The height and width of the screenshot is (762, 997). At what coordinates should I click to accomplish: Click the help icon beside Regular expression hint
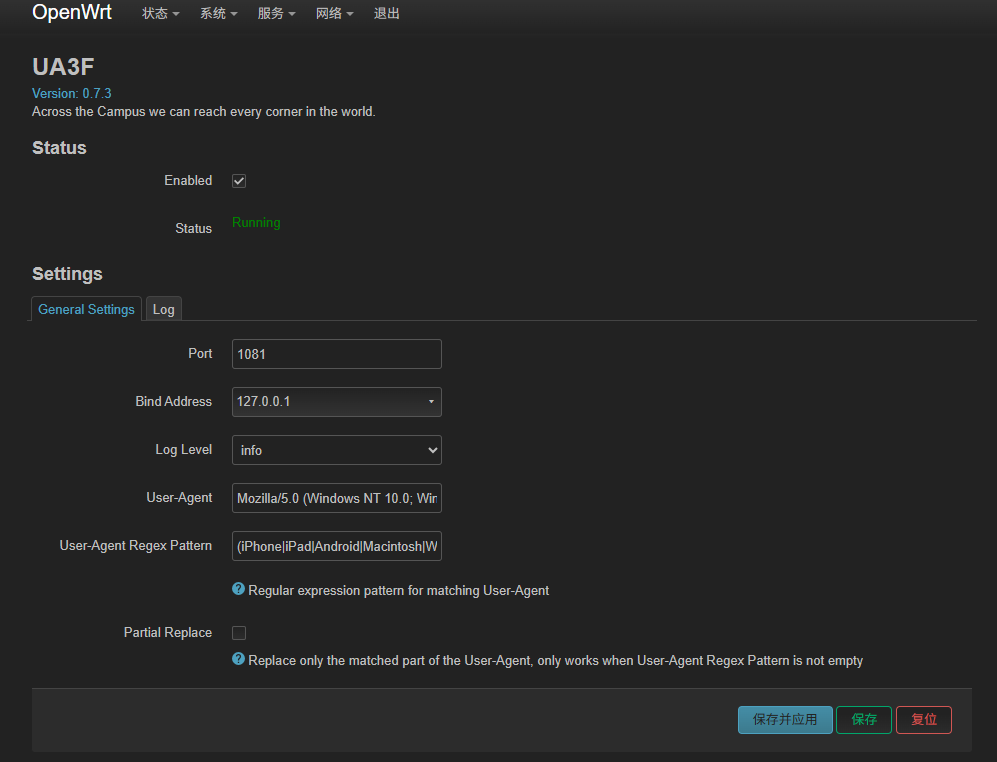[x=238, y=590]
